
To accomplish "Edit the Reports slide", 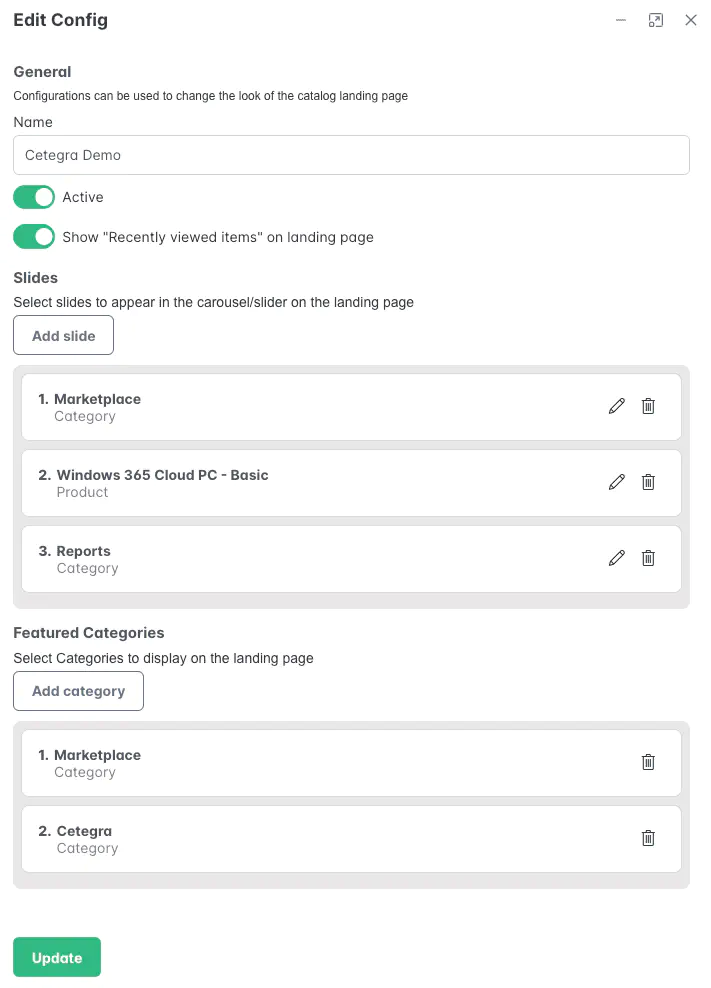I will pyautogui.click(x=616, y=558).
